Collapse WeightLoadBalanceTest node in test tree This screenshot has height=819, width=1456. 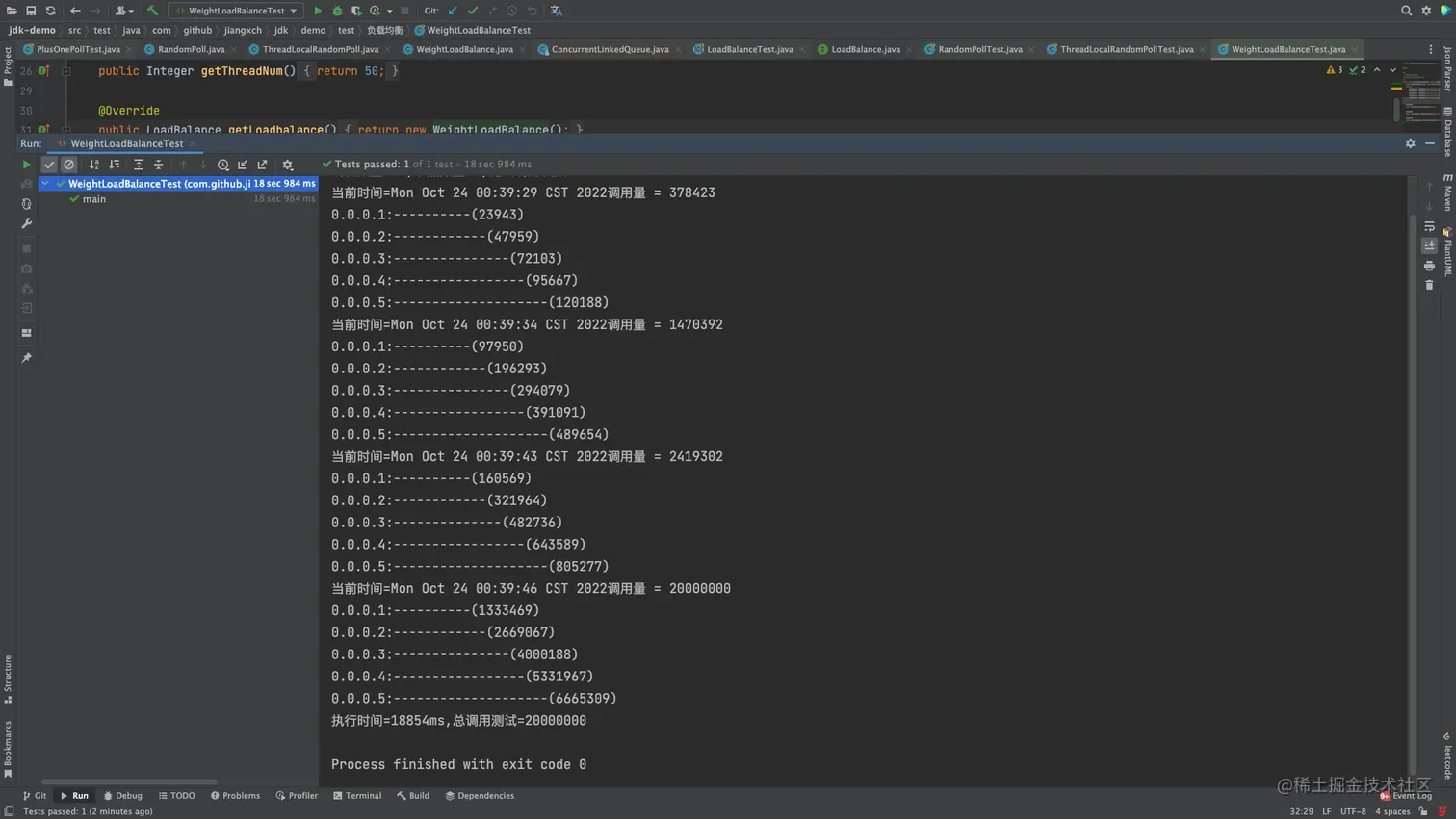[45, 183]
